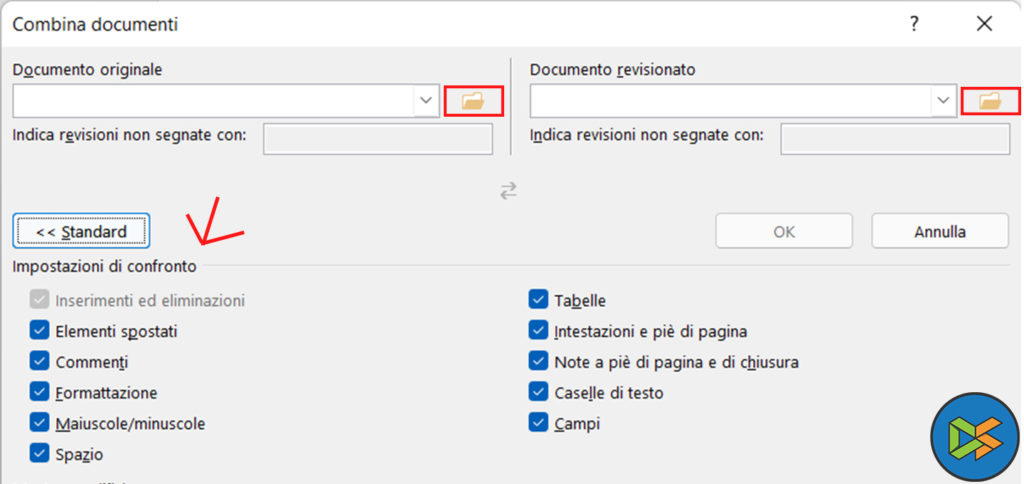
Task: Browse for the revised document folder icon
Action: point(989,100)
